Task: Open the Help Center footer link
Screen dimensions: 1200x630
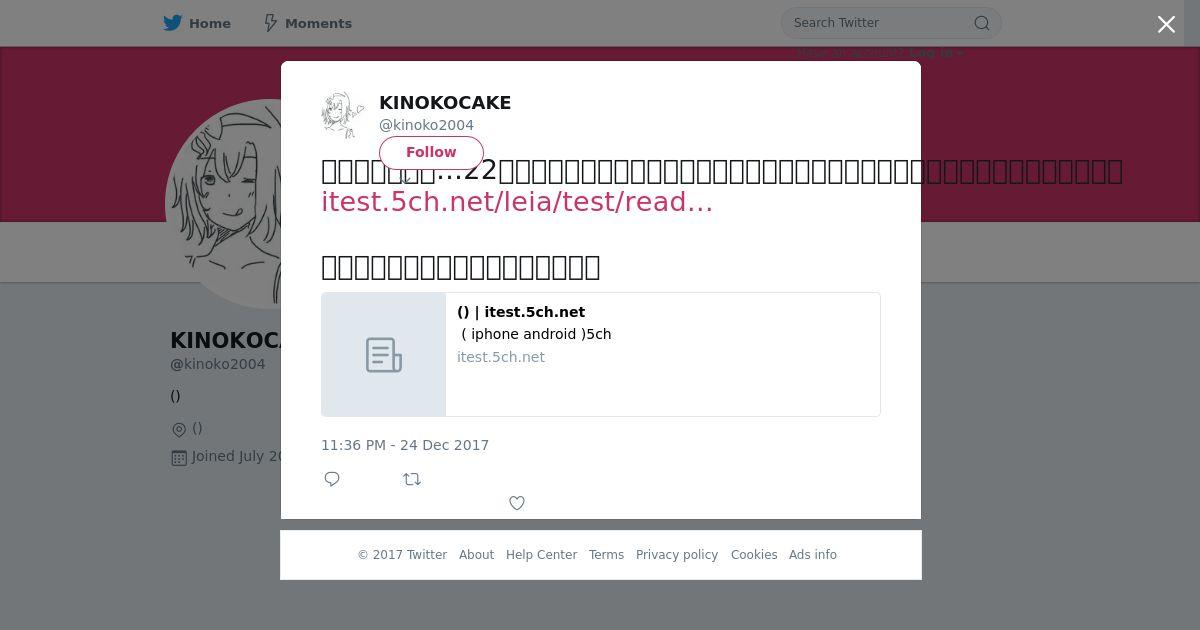Action: [x=541, y=555]
